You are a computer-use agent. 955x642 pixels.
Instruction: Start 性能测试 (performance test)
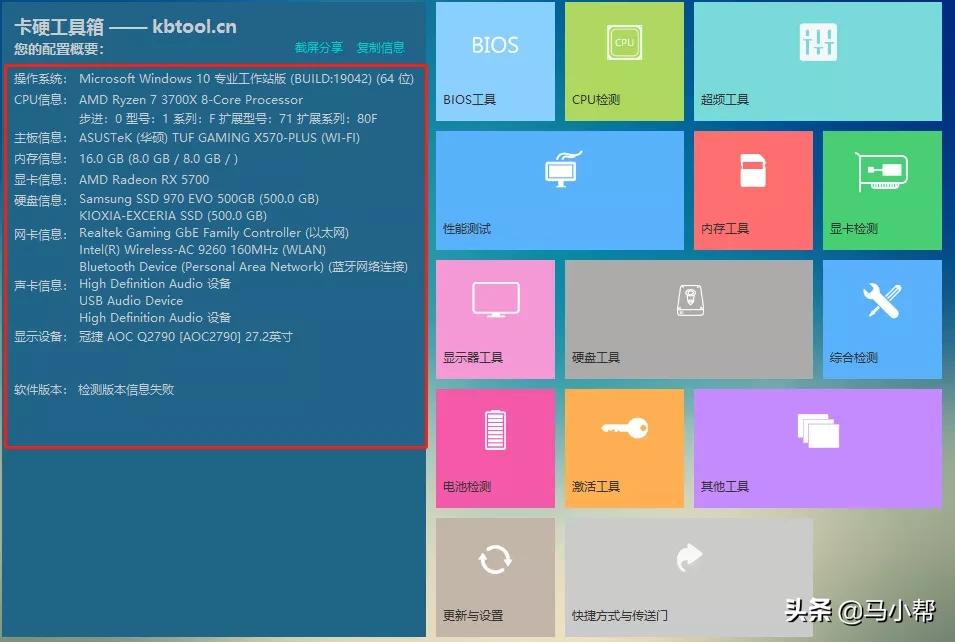click(559, 190)
